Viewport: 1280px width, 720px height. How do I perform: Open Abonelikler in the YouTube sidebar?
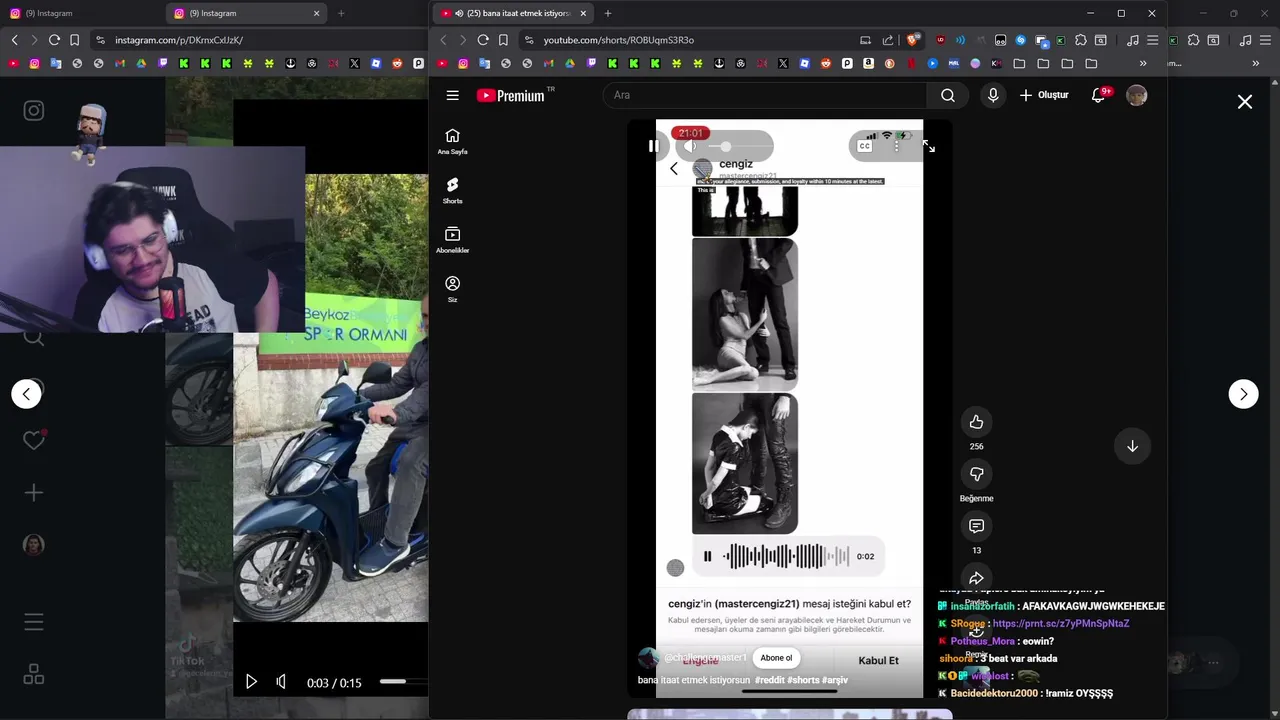(x=452, y=240)
